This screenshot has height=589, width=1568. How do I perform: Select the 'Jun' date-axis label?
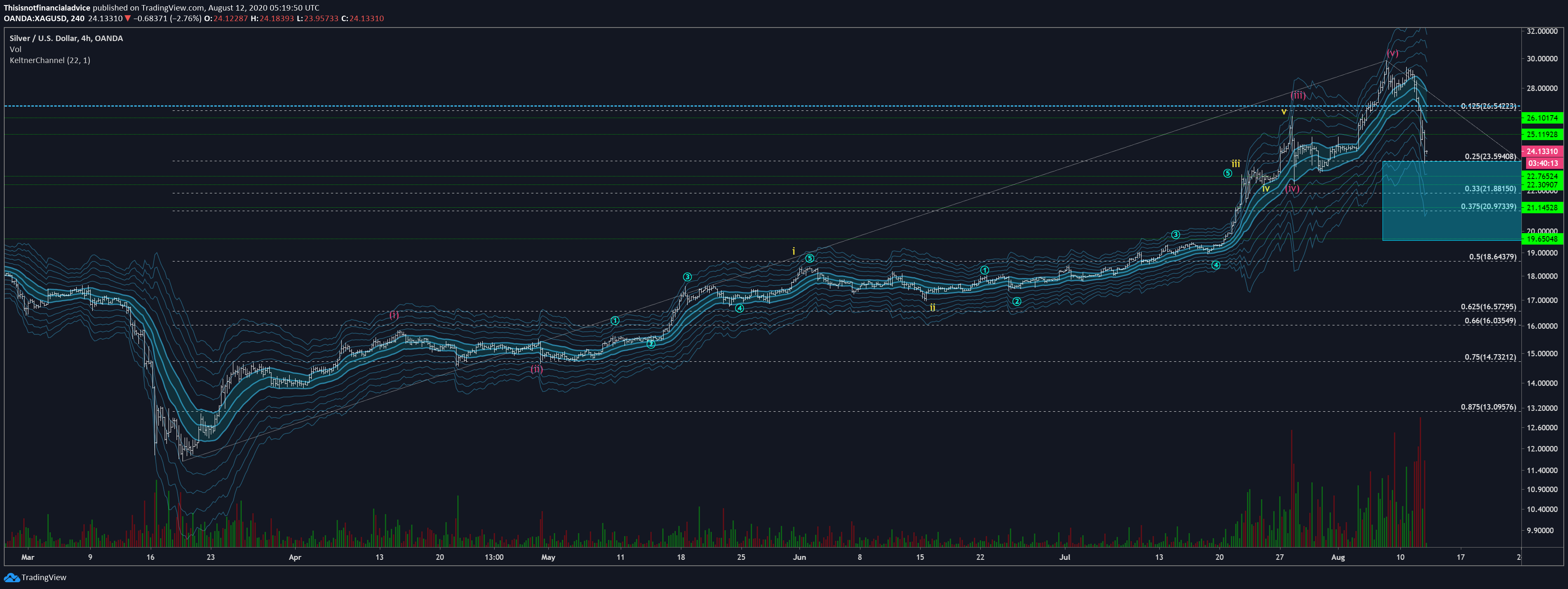[799, 557]
